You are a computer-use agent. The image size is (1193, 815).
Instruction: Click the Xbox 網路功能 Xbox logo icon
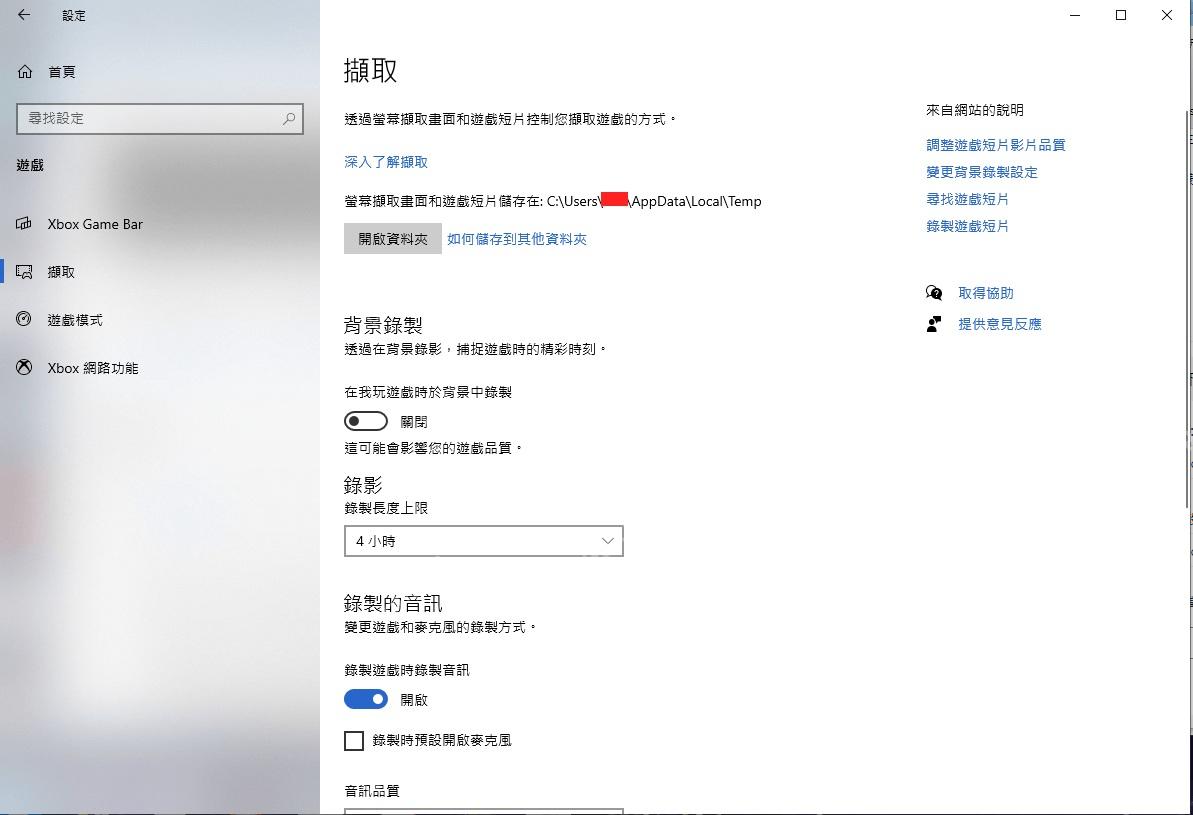24,368
